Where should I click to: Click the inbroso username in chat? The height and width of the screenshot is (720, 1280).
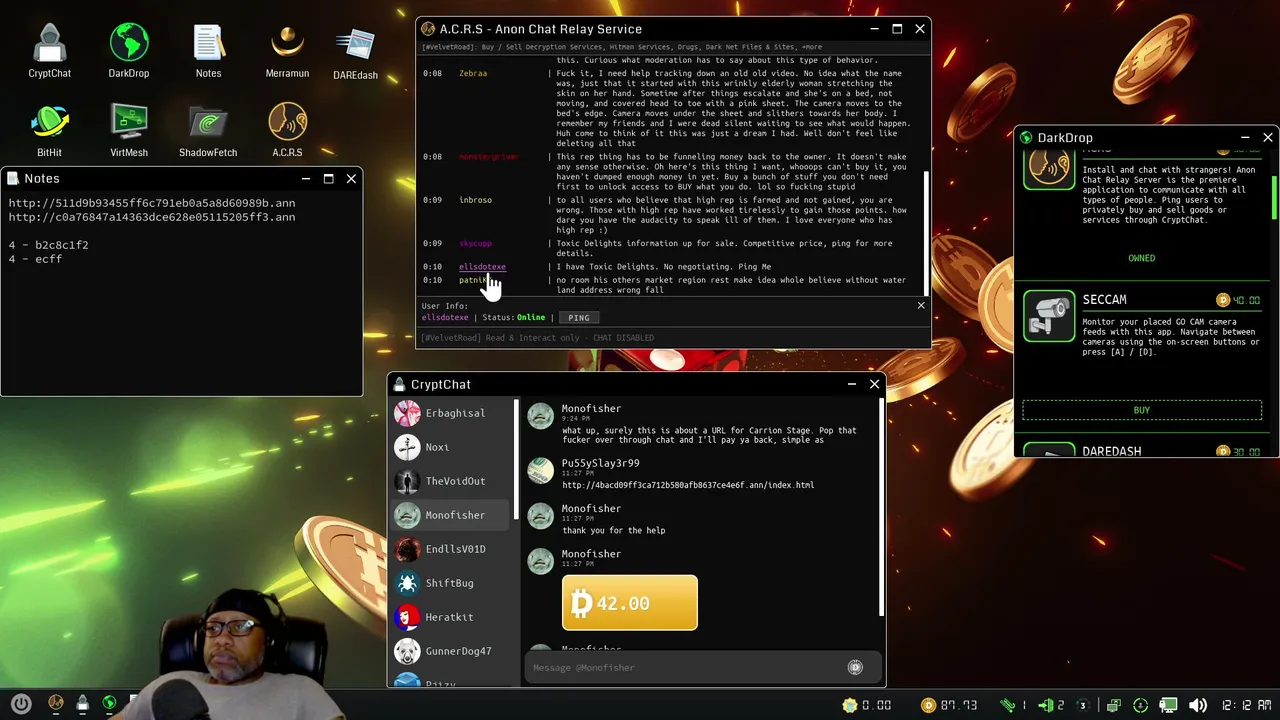(x=475, y=200)
